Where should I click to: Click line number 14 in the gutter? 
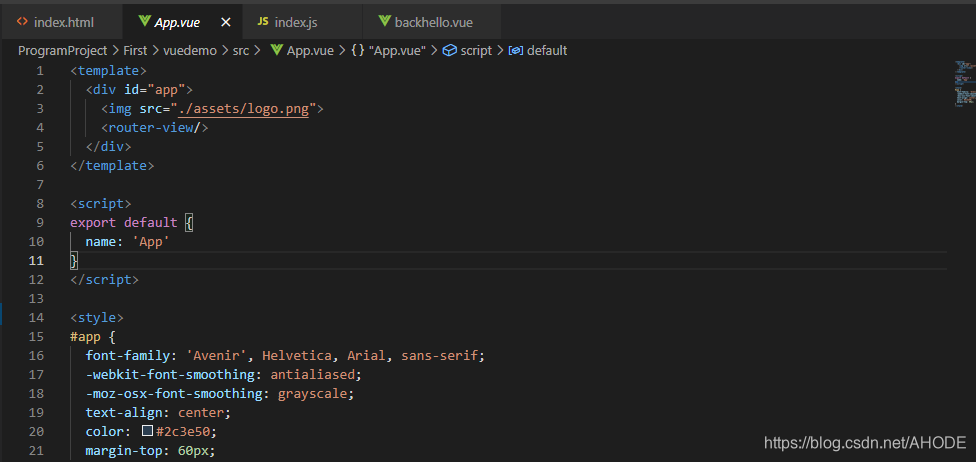pyautogui.click(x=36, y=318)
